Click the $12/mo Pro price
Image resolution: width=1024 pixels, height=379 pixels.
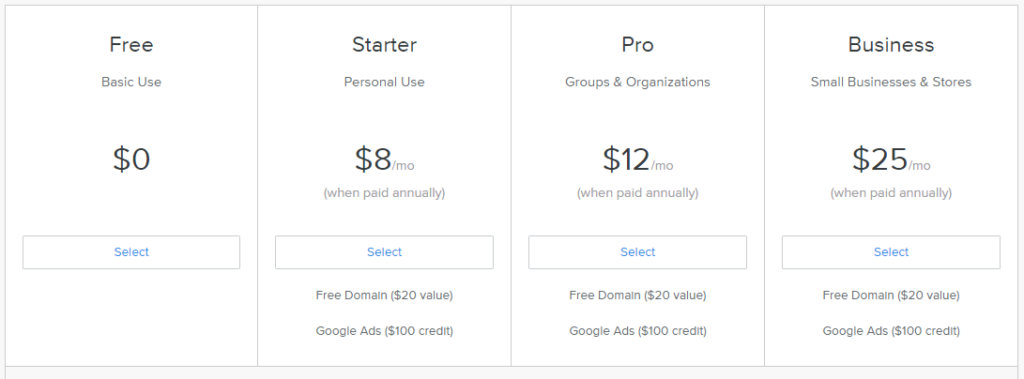click(x=637, y=159)
